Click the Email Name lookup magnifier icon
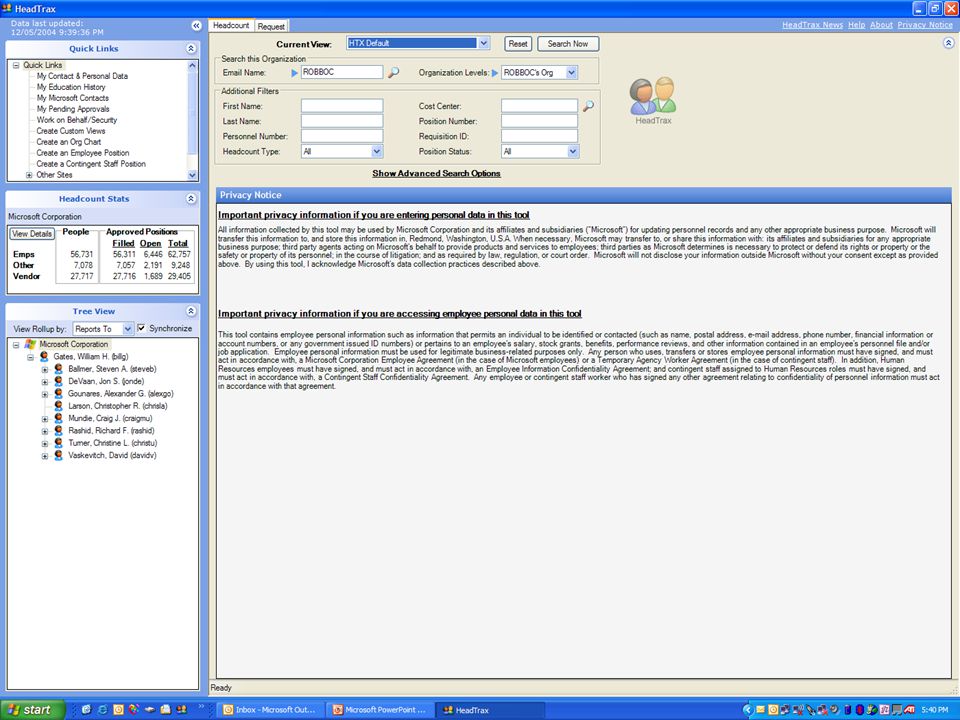Image resolution: width=960 pixels, height=720 pixels. pos(394,72)
